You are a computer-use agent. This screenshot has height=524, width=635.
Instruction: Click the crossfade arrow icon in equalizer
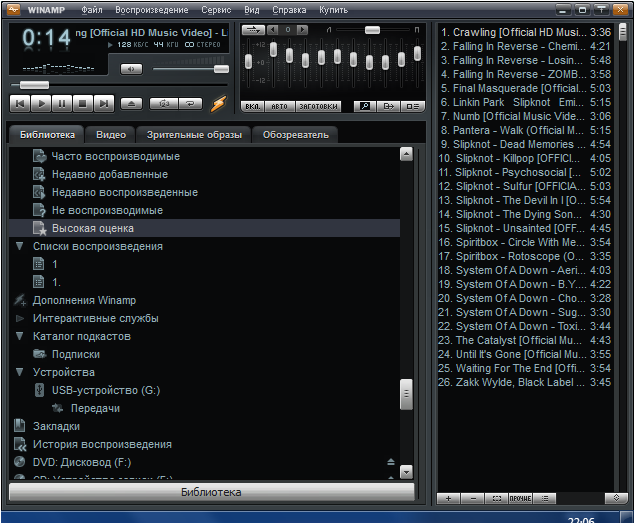[x=388, y=107]
